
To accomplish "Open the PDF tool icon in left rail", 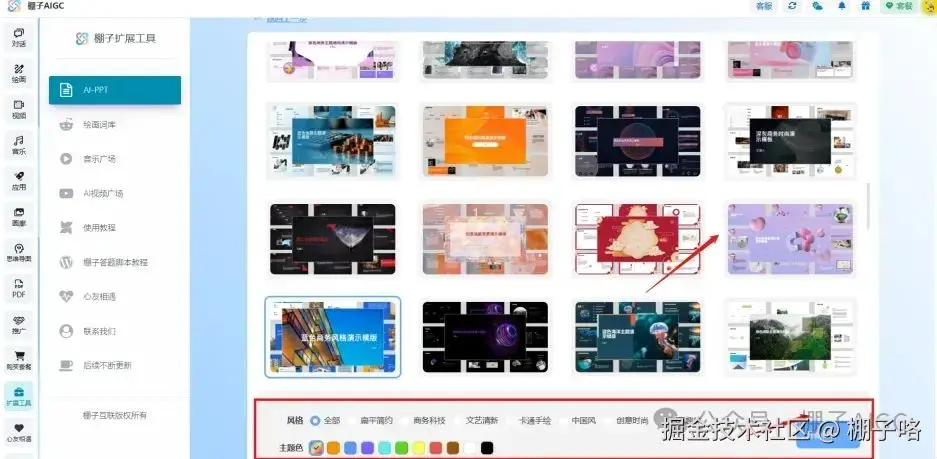I will [19, 289].
